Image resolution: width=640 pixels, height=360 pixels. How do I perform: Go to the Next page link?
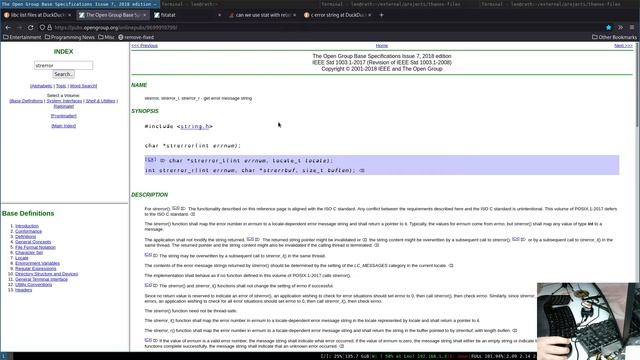(x=623, y=46)
